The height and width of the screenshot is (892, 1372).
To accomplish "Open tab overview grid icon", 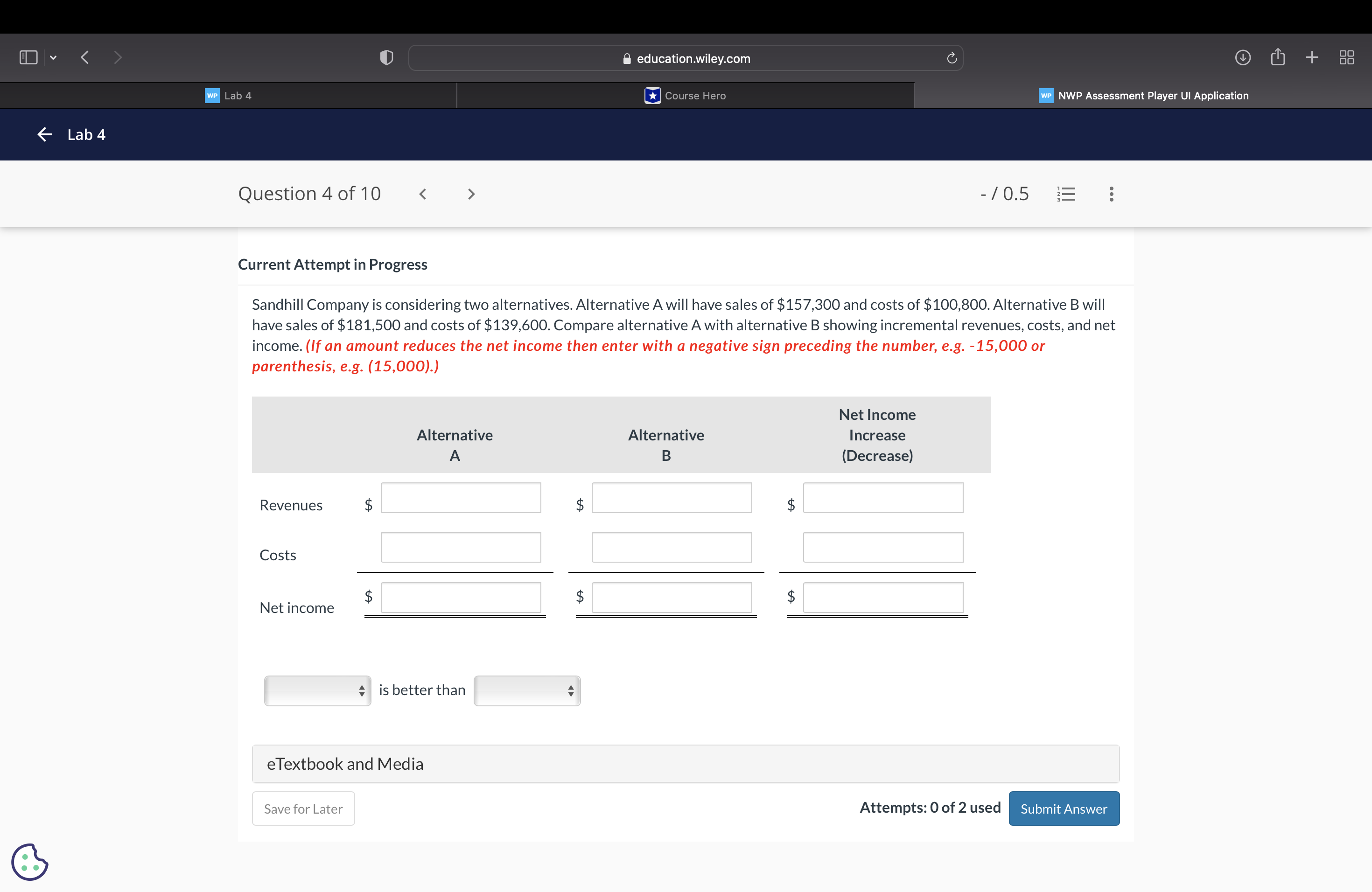I will [1346, 58].
